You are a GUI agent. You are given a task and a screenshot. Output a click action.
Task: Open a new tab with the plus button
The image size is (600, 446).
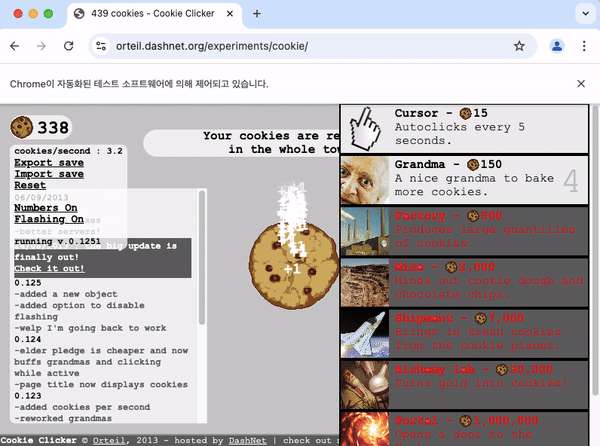click(257, 14)
